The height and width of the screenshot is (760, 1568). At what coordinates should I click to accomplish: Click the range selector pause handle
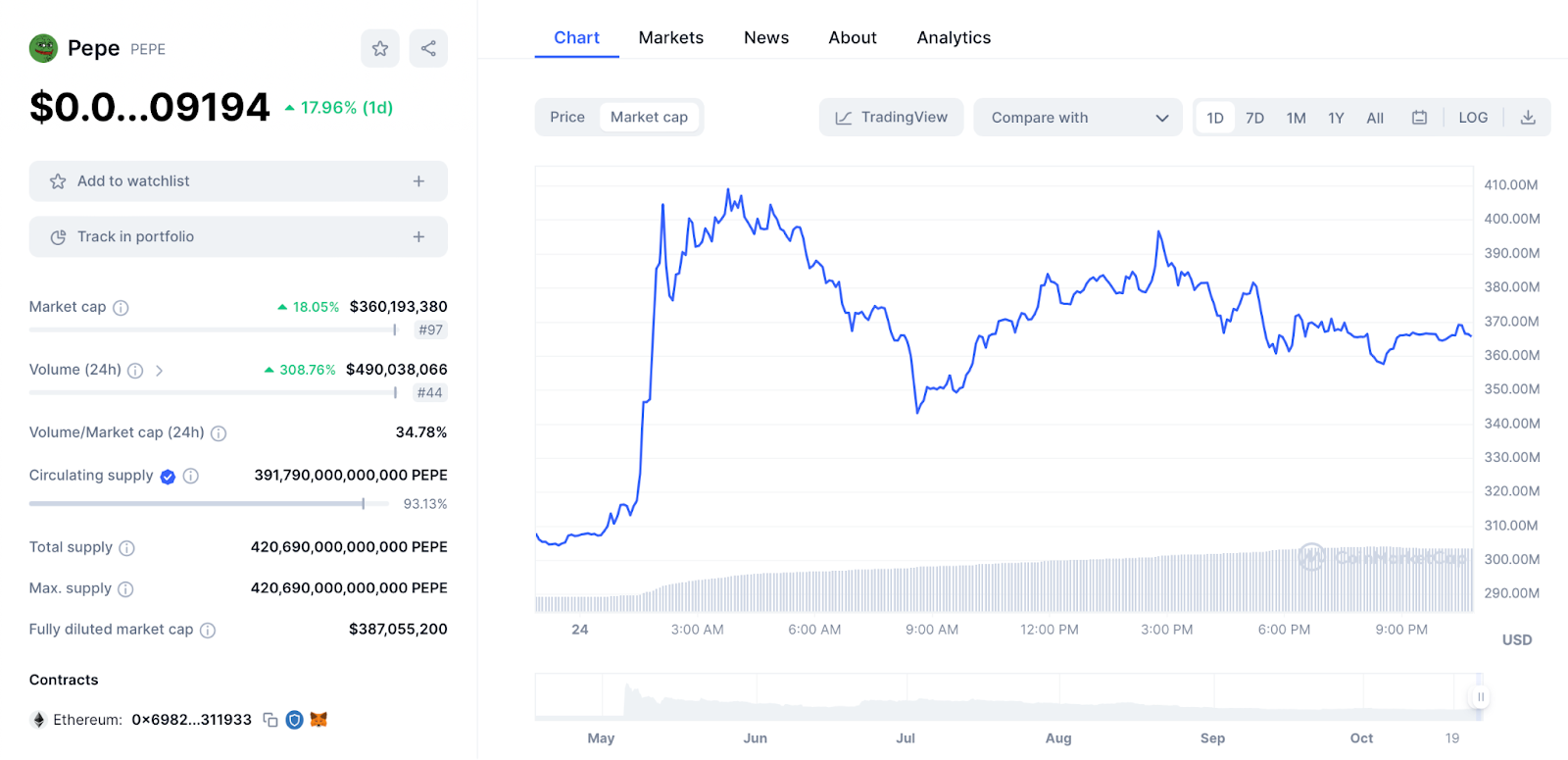(1481, 697)
